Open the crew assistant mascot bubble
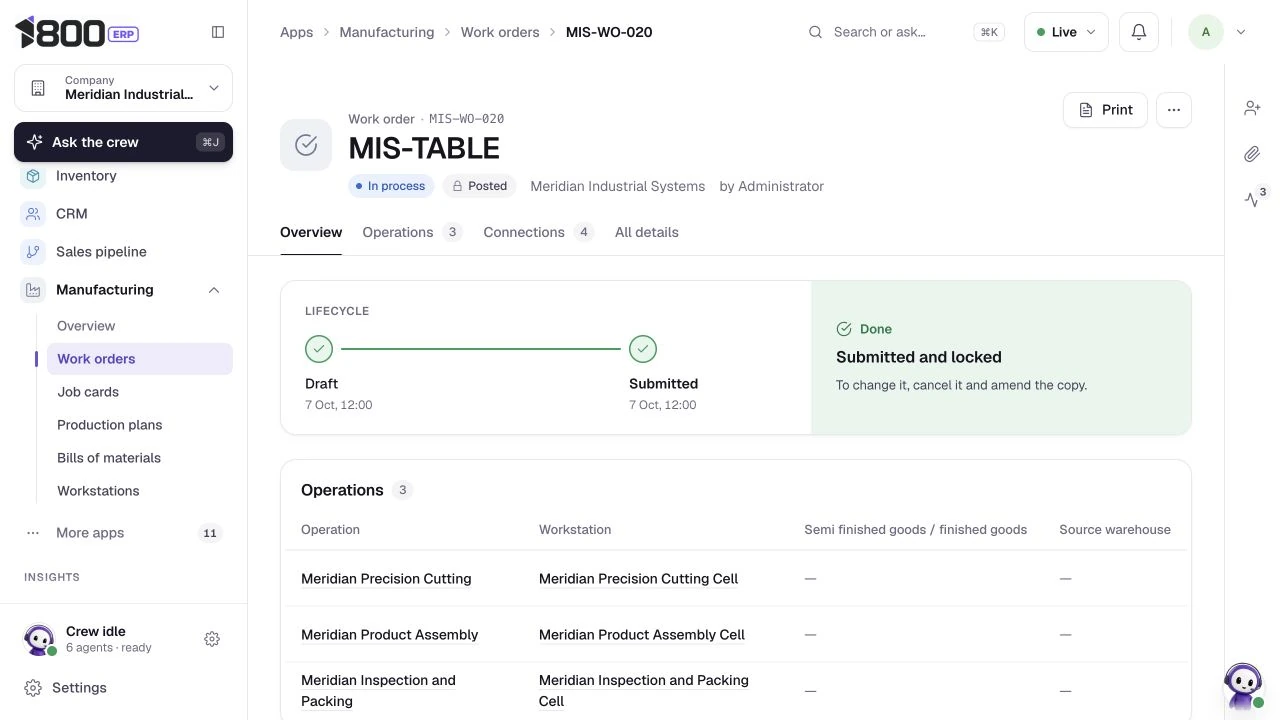The height and width of the screenshot is (720, 1280). pyautogui.click(x=1243, y=686)
